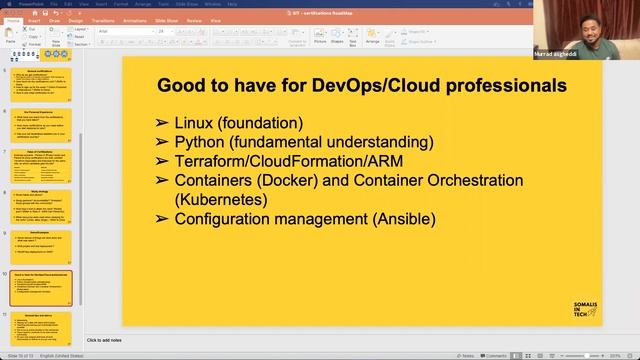Image resolution: width=640 pixels, height=360 pixels.
Task: Switch to the Animations ribbon tab
Action: tap(135, 20)
